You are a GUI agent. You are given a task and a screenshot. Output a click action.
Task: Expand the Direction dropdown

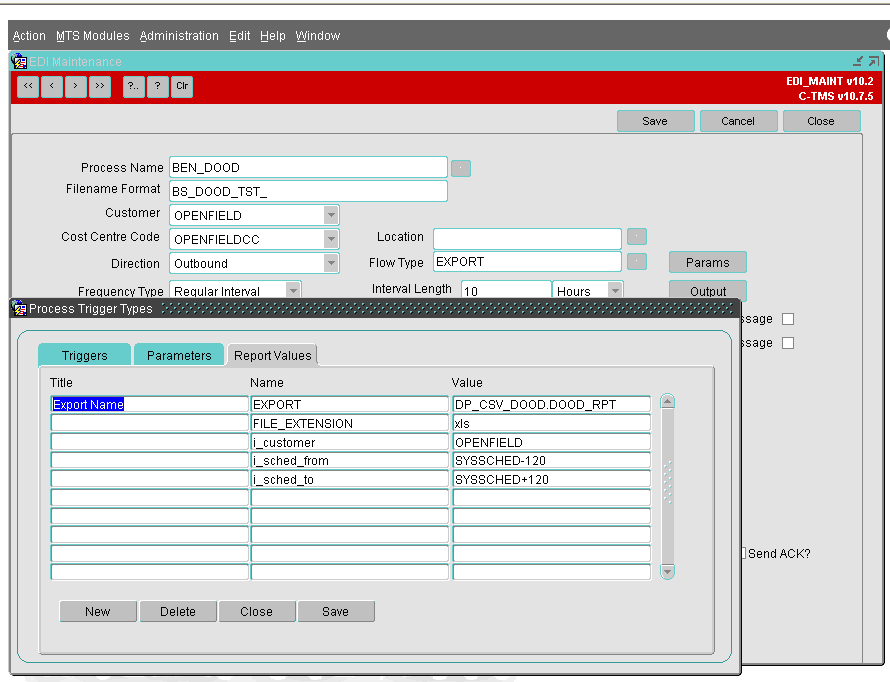[331, 263]
